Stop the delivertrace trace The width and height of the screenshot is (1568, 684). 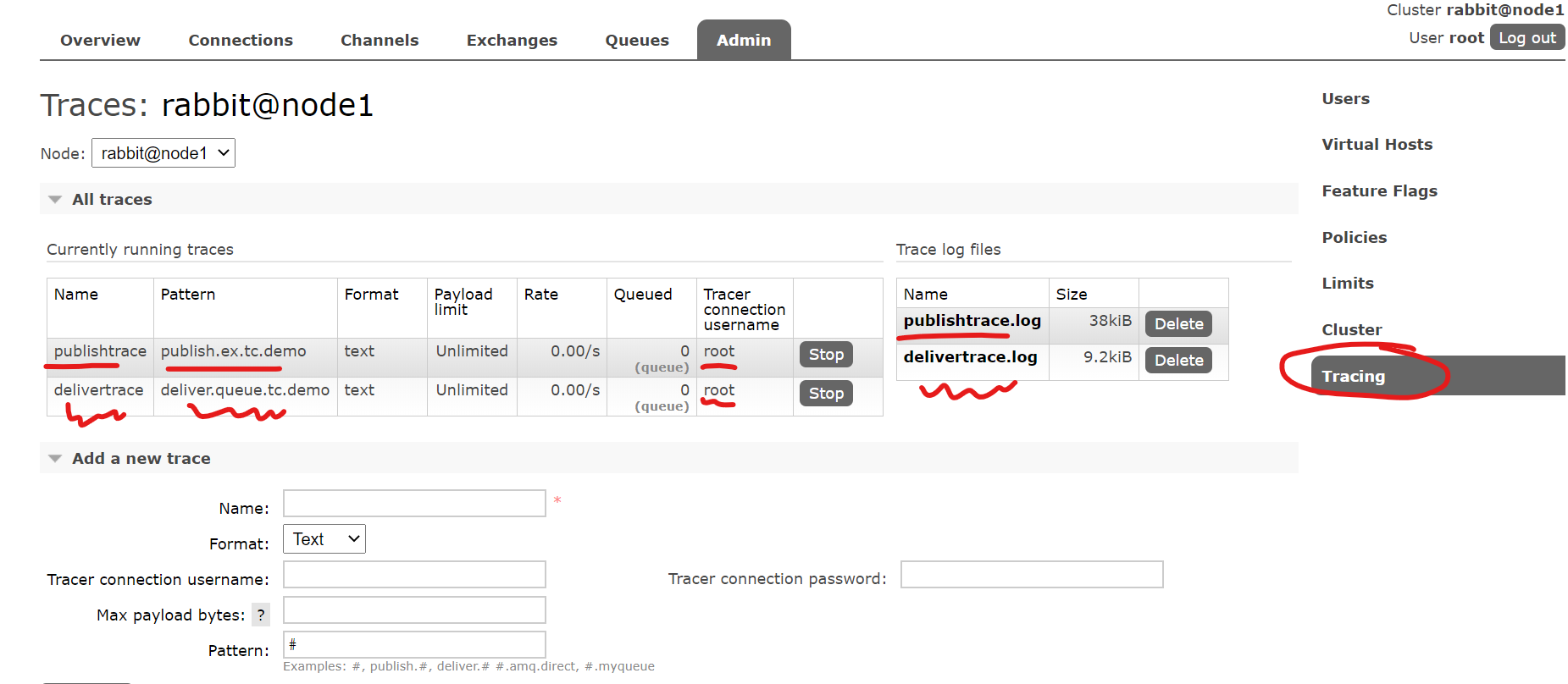[x=826, y=394]
